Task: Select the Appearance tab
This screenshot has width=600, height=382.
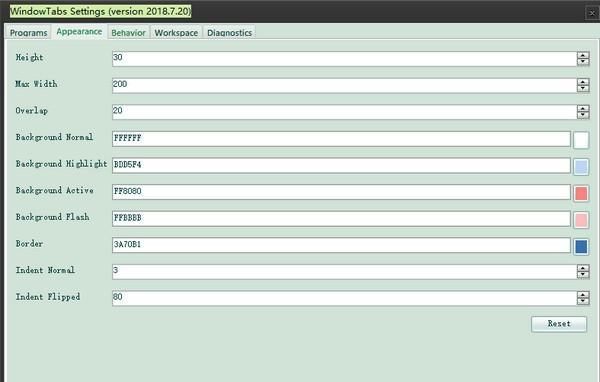Action: (79, 31)
